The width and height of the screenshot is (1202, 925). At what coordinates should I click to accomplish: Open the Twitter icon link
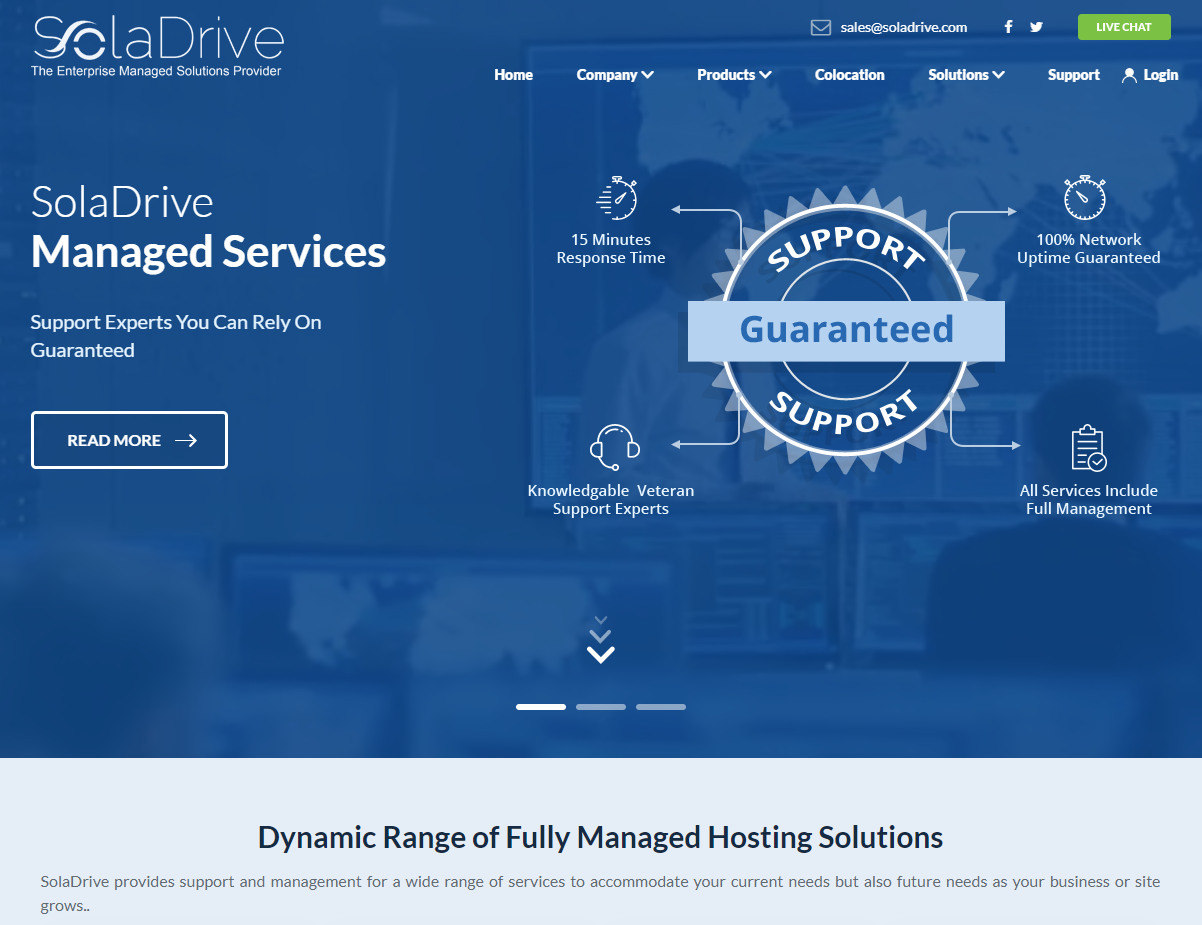[1036, 27]
